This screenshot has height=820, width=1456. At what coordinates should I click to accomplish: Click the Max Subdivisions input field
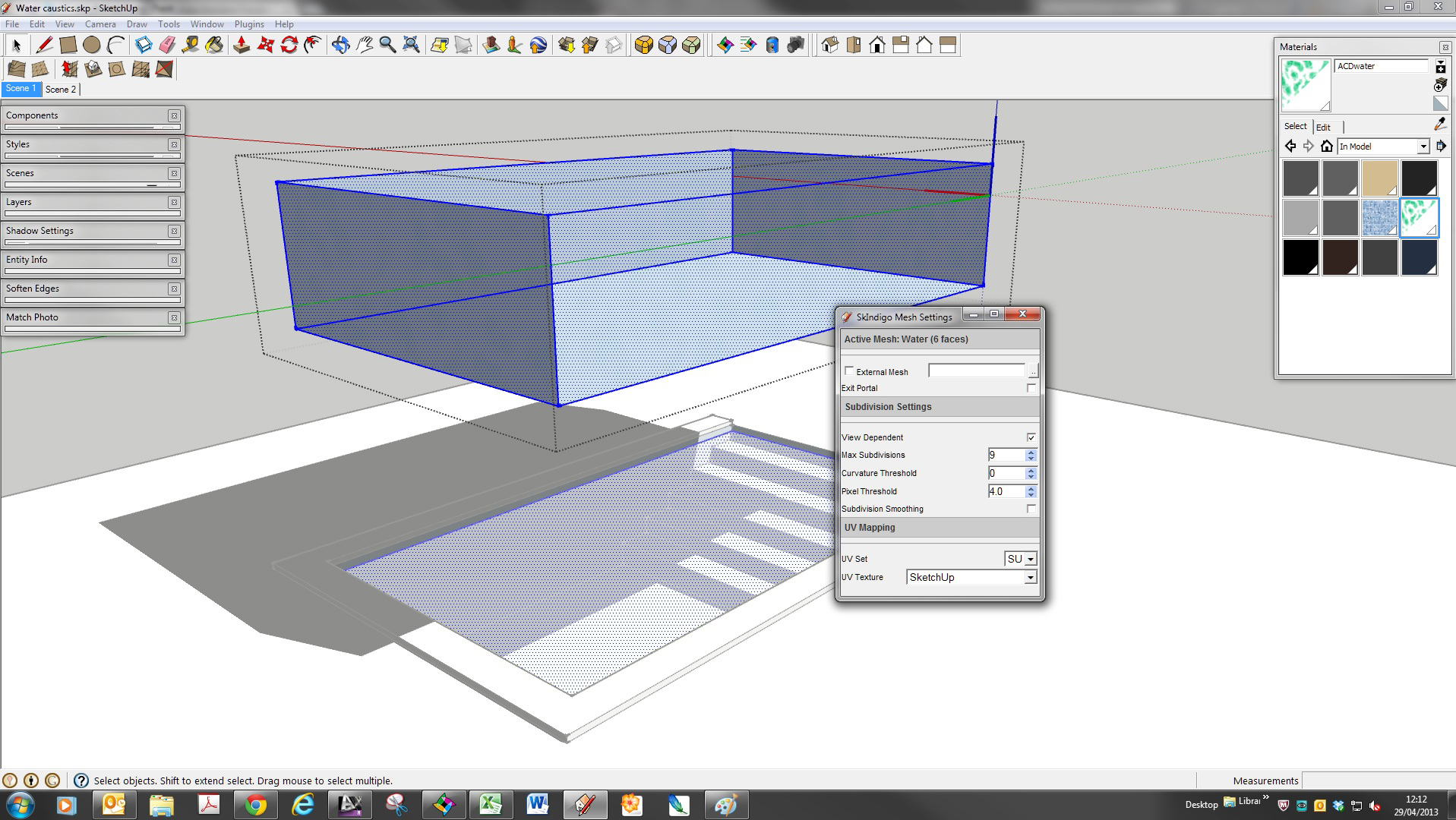click(x=1006, y=455)
